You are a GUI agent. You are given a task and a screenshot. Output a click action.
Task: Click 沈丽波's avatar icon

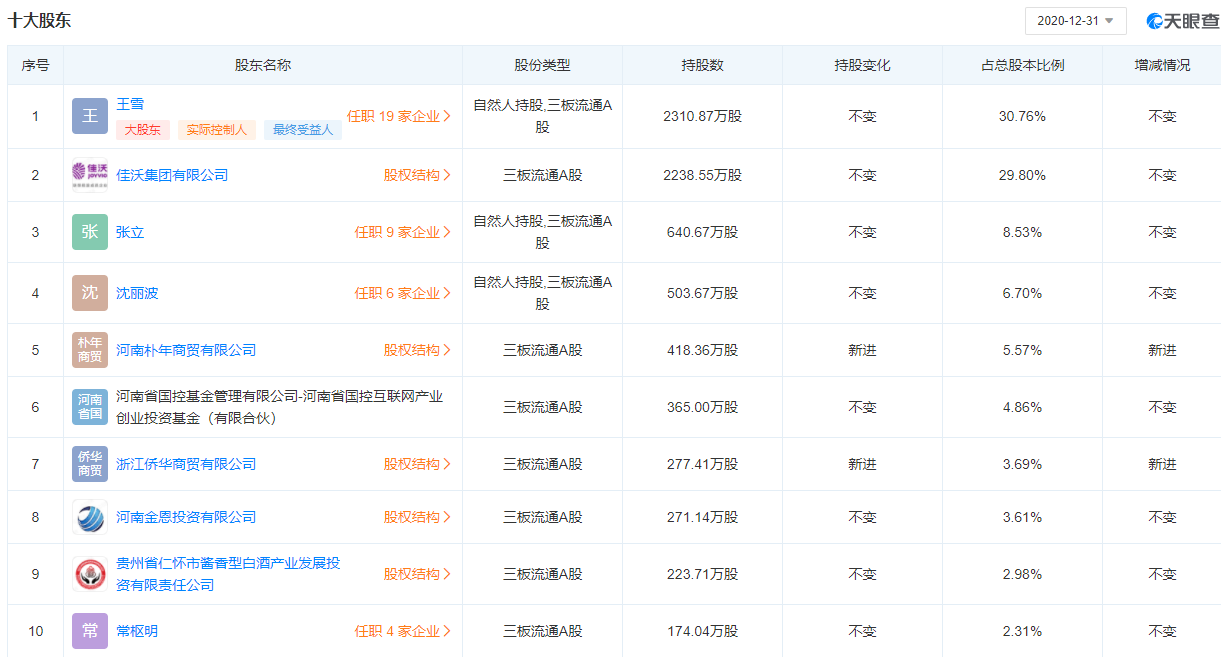90,293
